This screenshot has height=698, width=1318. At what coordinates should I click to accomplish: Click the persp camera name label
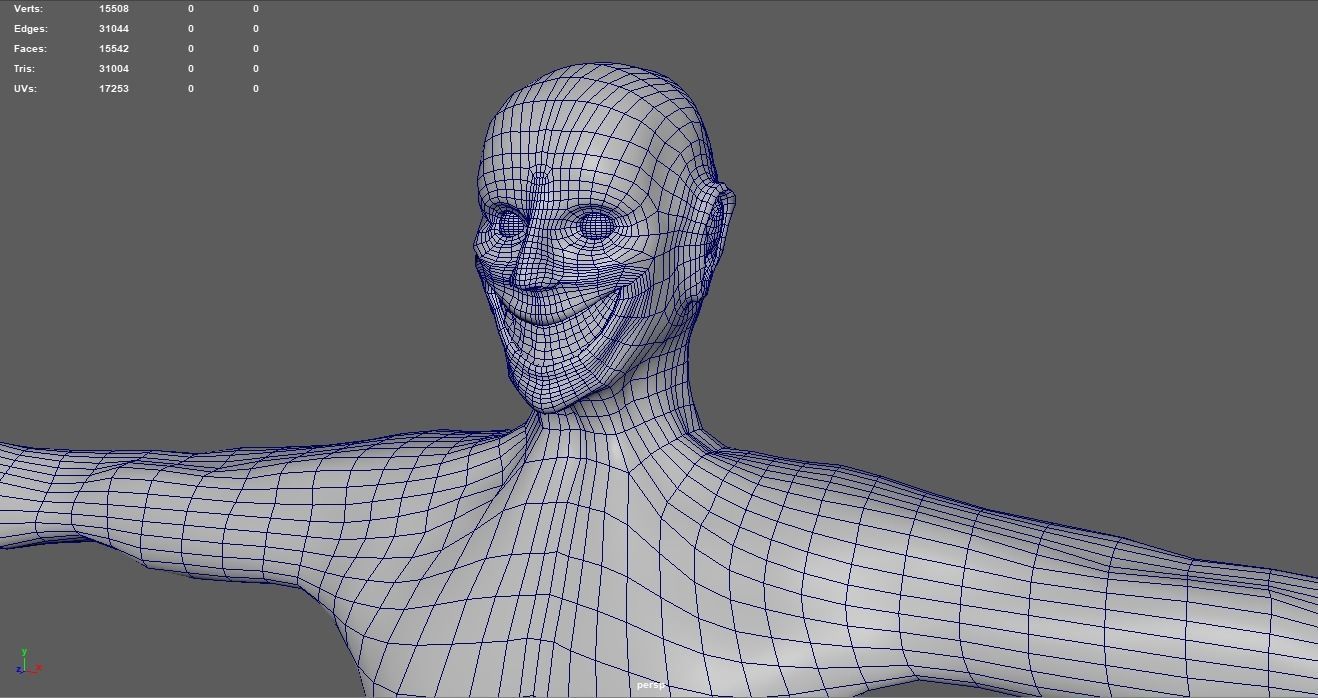click(x=650, y=686)
